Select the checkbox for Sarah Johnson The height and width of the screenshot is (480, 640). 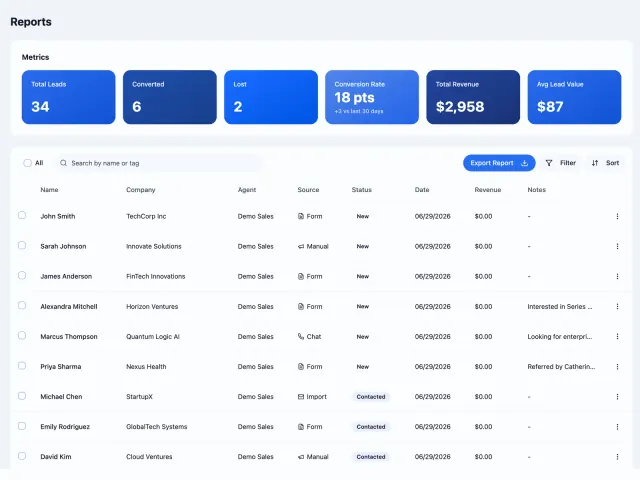22,245
